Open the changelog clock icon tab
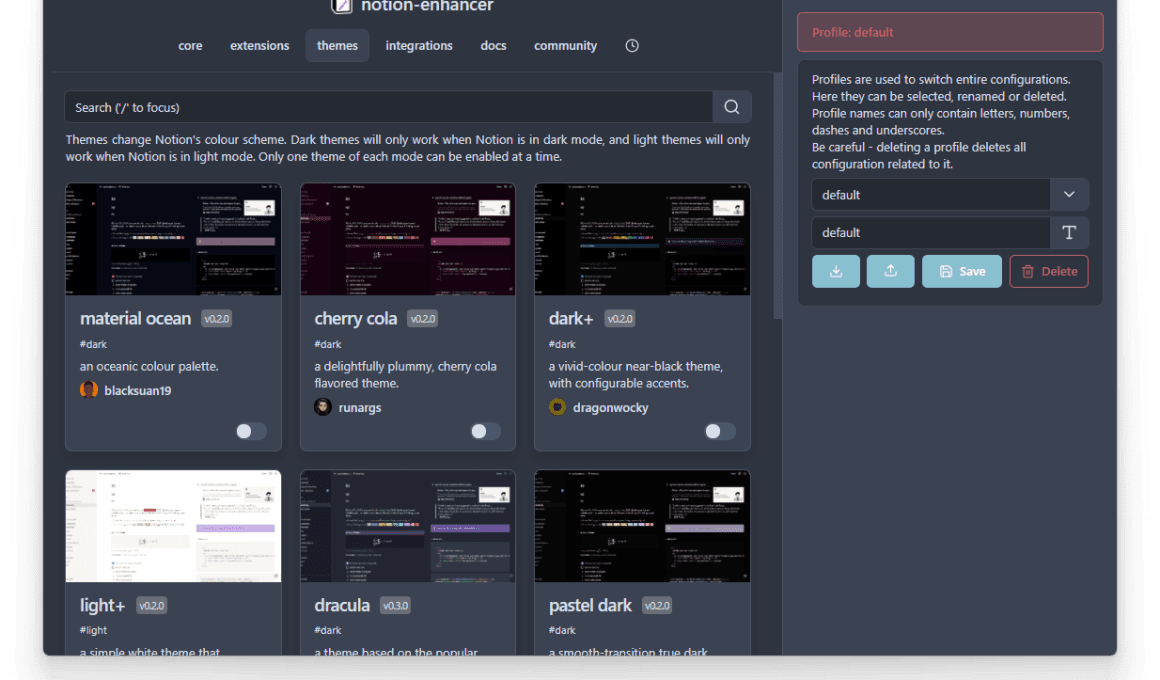1160x680 pixels. click(632, 46)
